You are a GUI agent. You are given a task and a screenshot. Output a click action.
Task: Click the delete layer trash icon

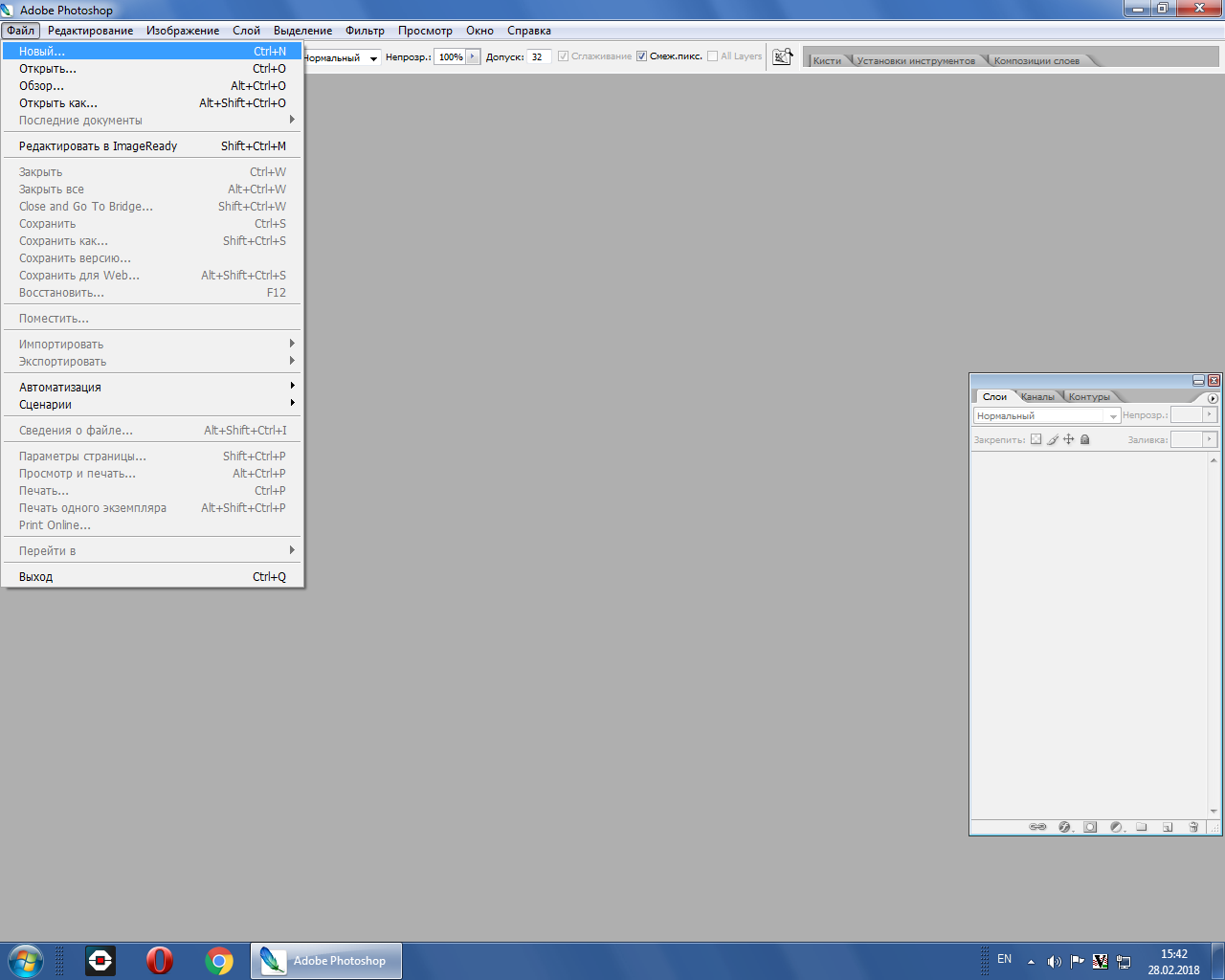[1193, 827]
